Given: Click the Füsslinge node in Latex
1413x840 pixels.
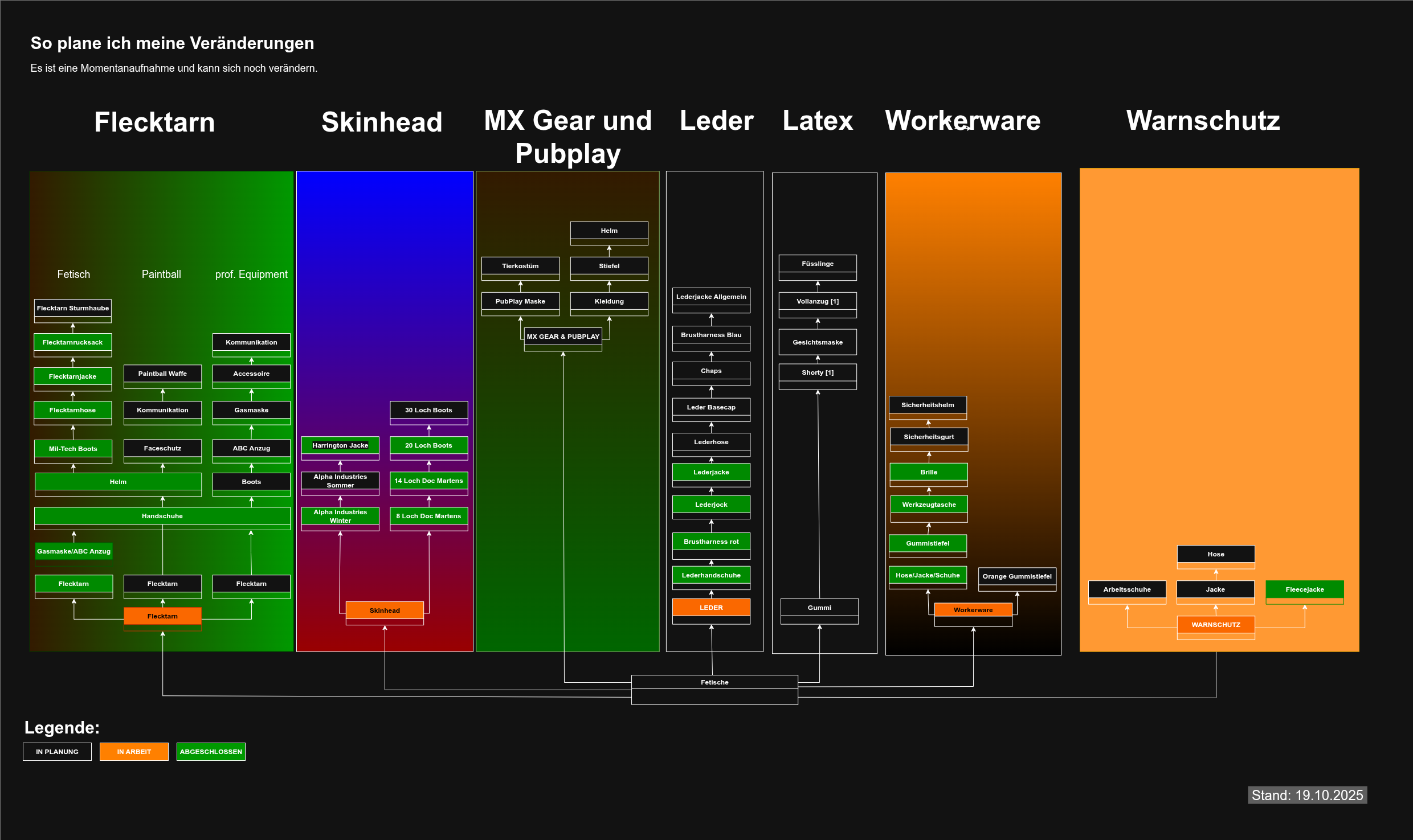Looking at the screenshot, I should pyautogui.click(x=818, y=264).
